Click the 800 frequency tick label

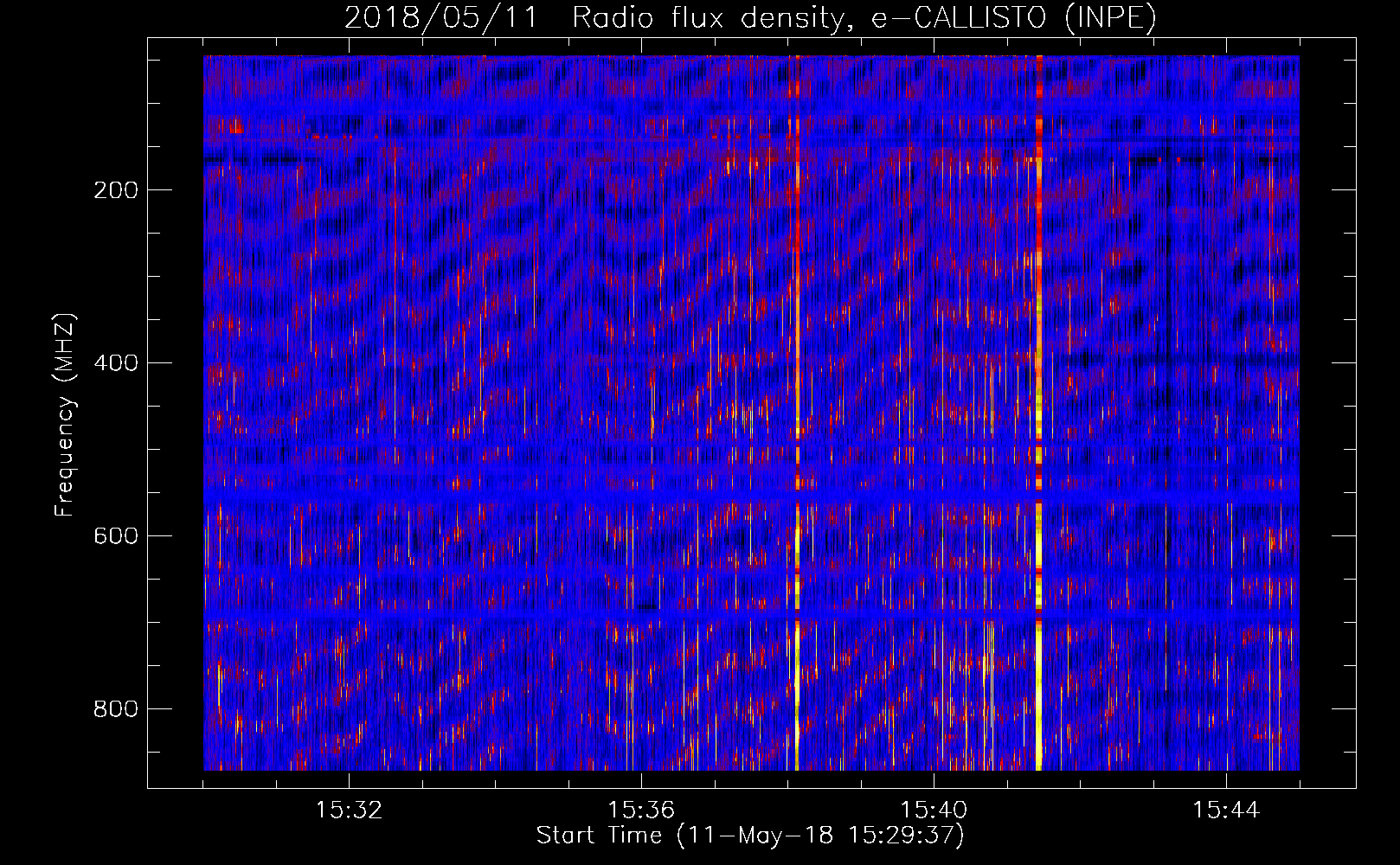[x=116, y=709]
